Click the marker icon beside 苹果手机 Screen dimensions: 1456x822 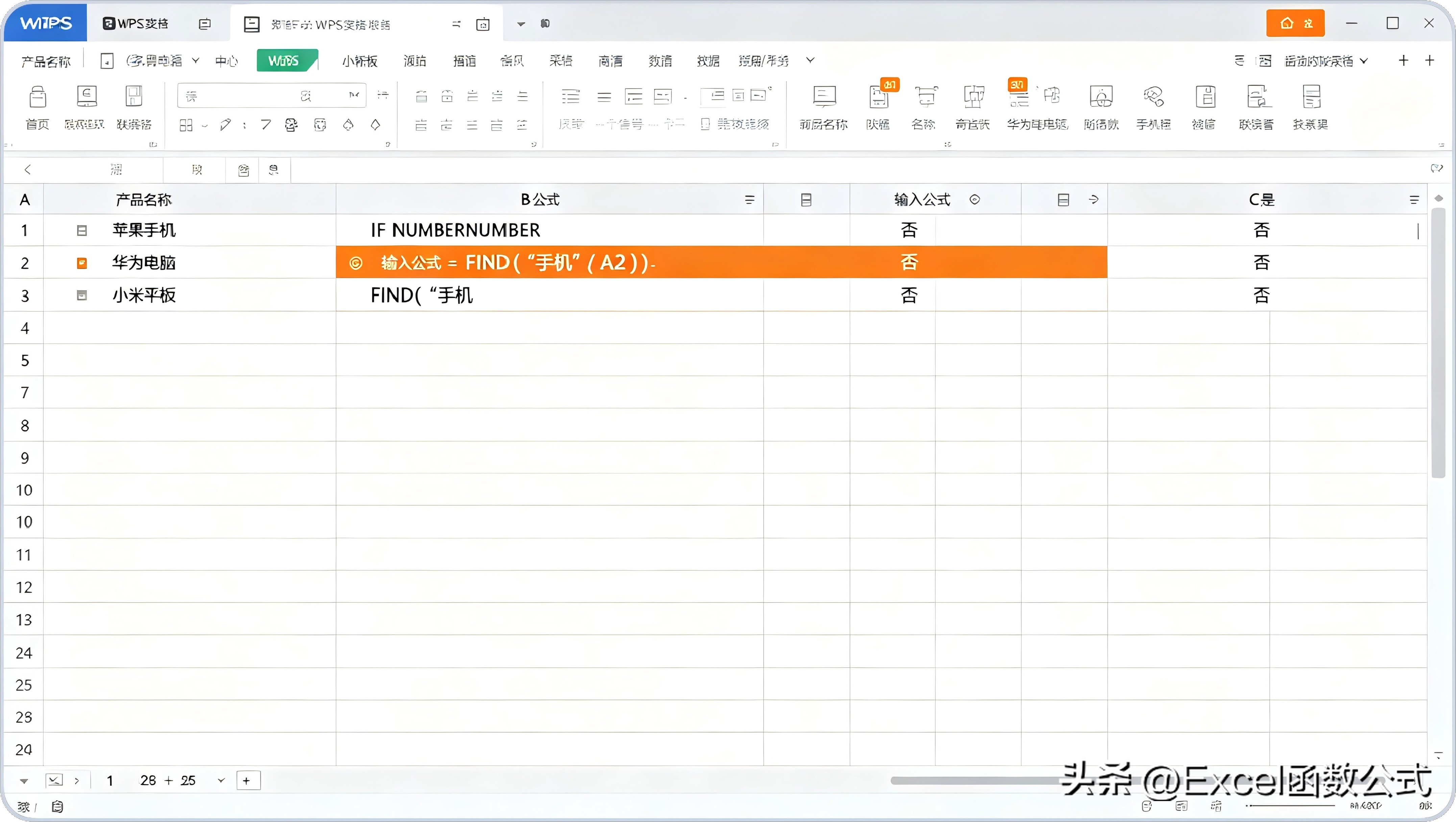coord(82,230)
